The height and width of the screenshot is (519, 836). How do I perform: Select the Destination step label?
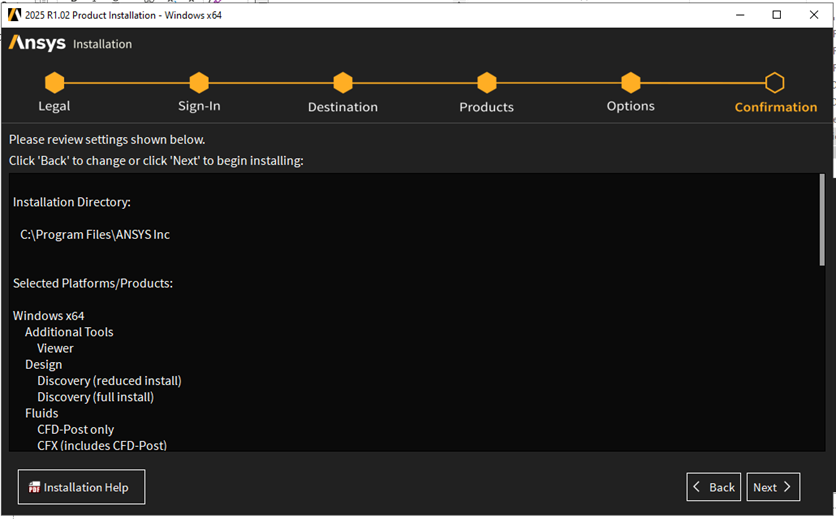343,107
